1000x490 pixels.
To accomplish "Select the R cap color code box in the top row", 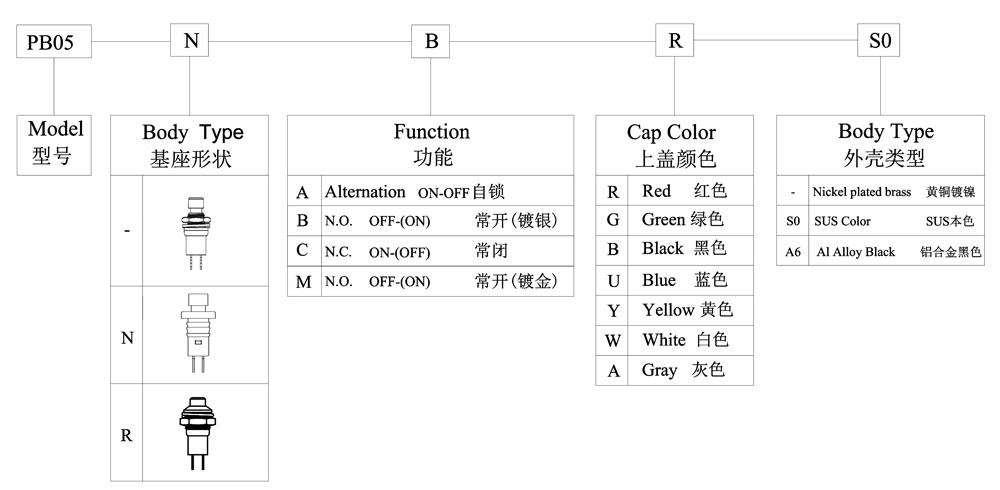I will click(x=675, y=41).
